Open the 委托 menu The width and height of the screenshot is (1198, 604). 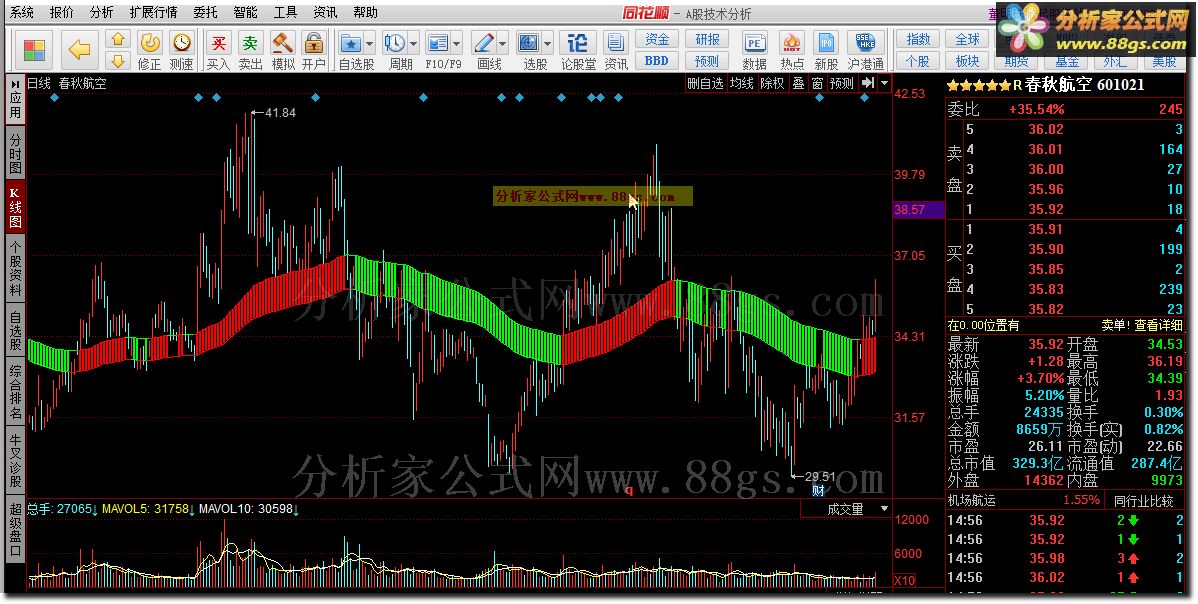(x=205, y=12)
